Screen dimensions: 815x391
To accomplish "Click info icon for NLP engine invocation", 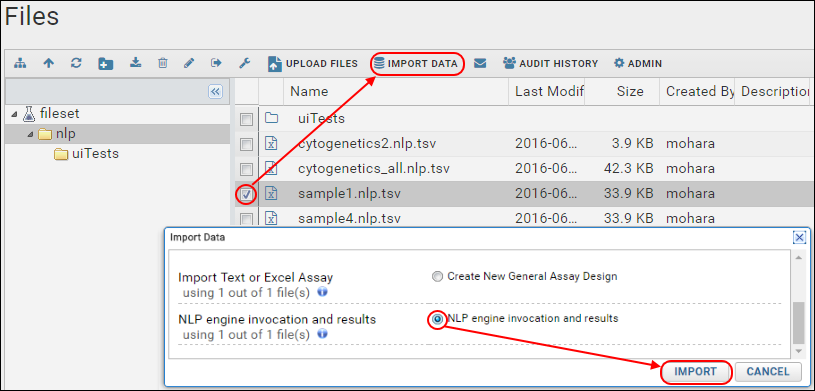I will pos(322,333).
